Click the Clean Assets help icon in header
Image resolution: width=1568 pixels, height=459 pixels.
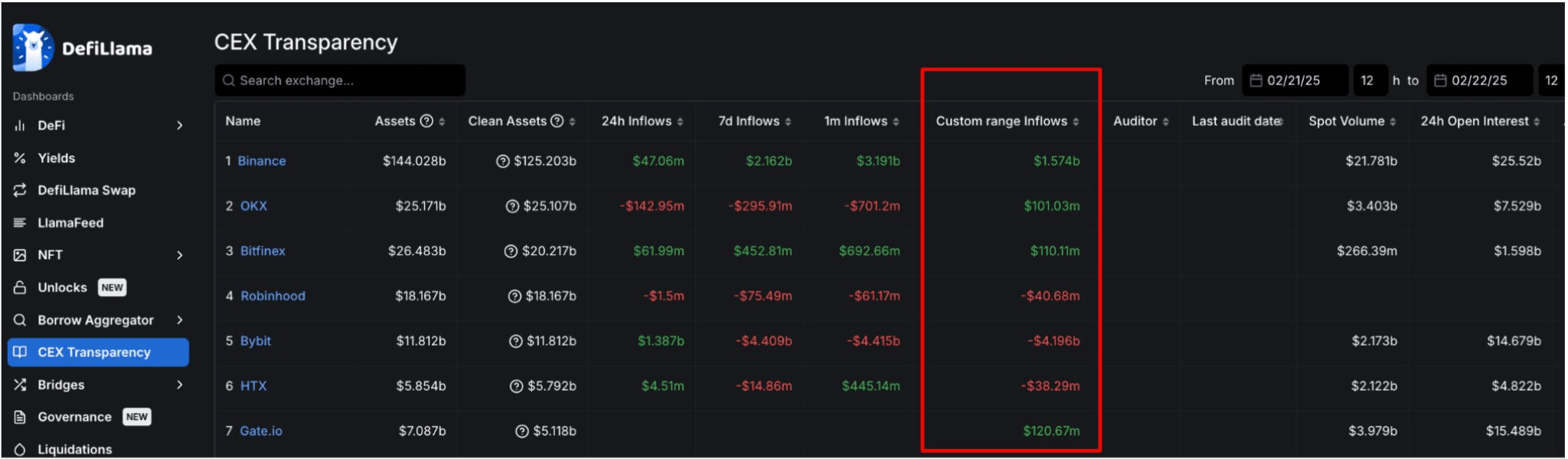pyautogui.click(x=557, y=121)
